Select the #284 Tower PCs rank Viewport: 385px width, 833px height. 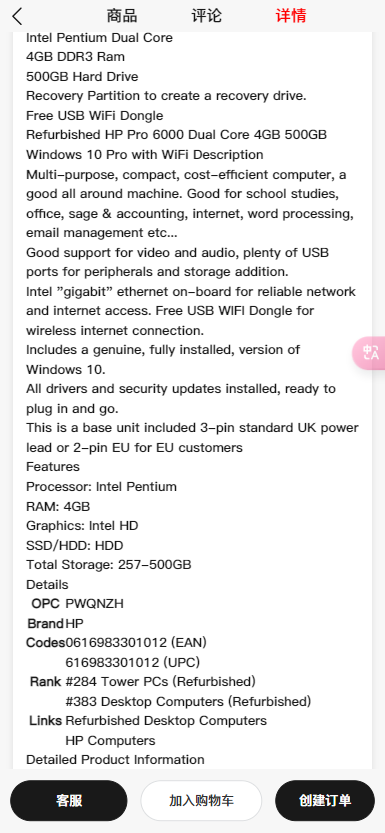[x=160, y=682]
